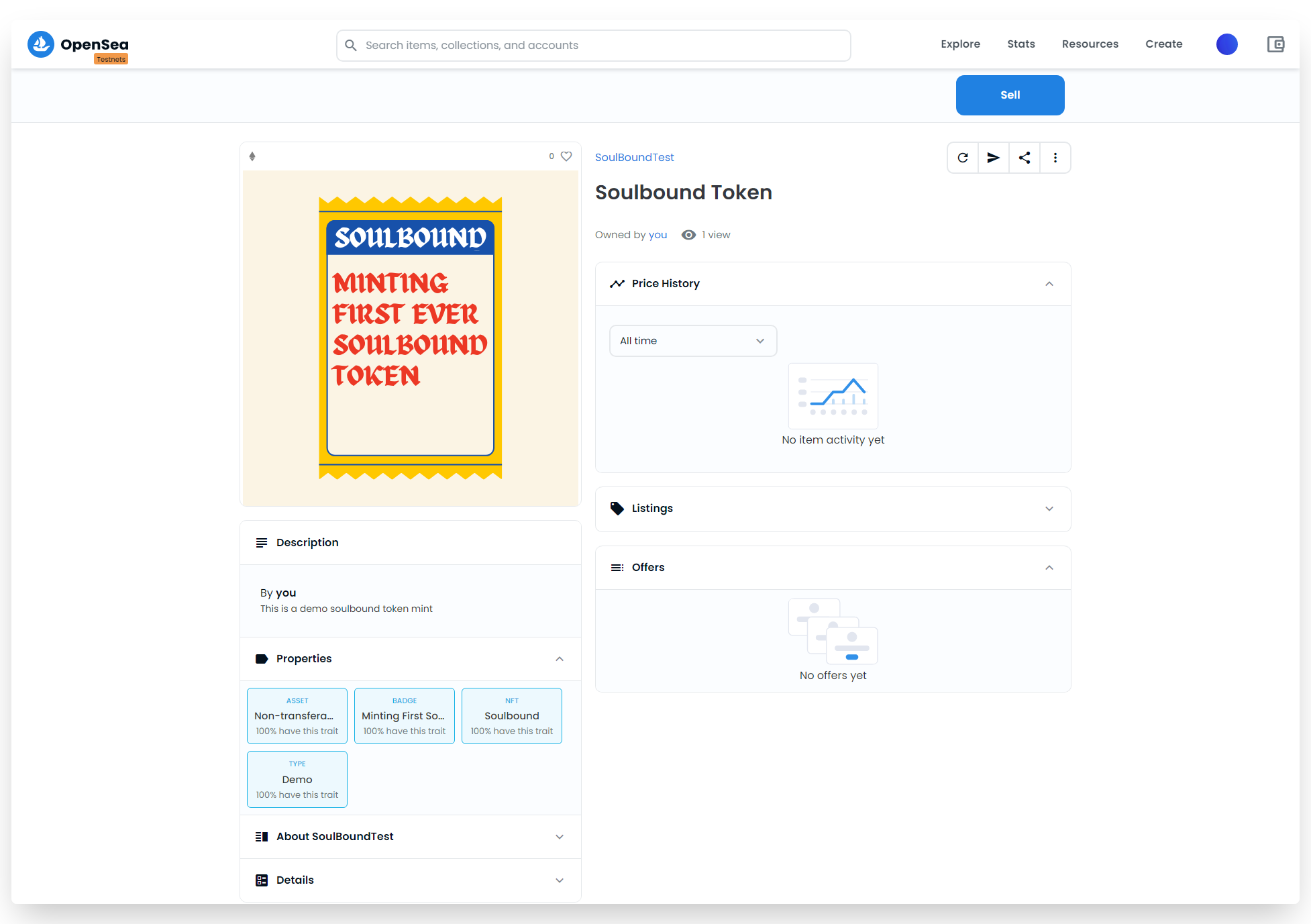Click the blue profile avatar
Viewport: 1311px width, 924px height.
click(1226, 44)
